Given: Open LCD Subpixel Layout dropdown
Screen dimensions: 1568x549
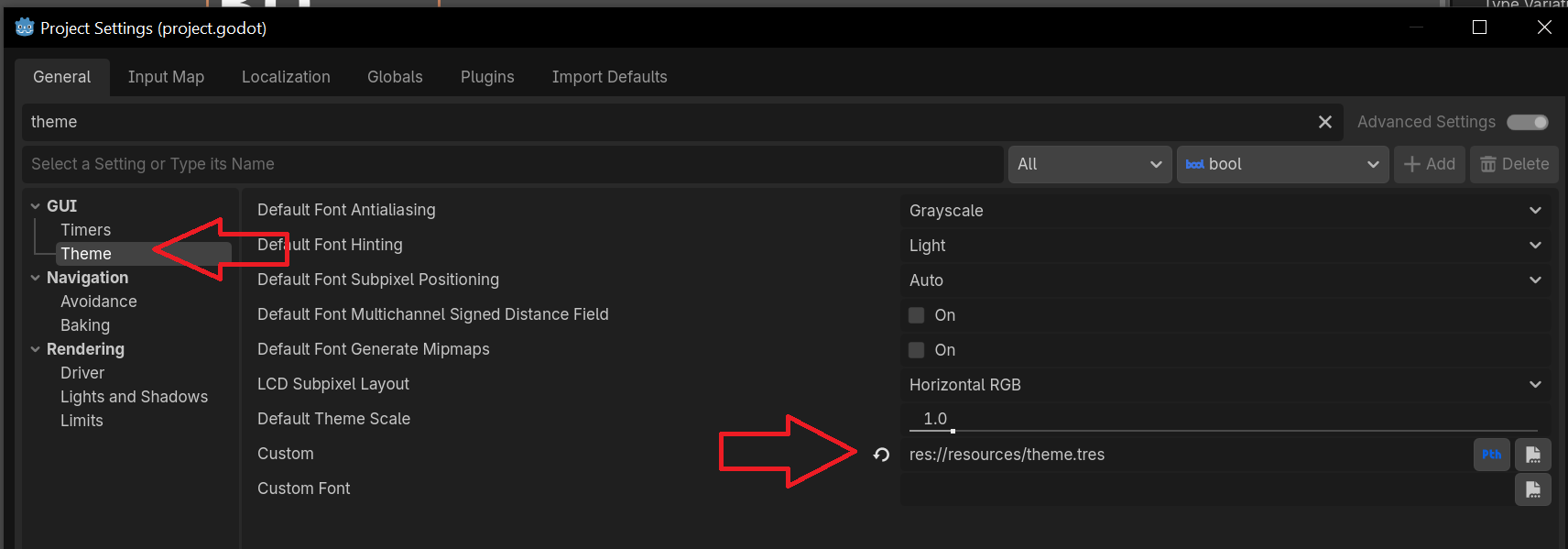Looking at the screenshot, I should pos(1225,385).
